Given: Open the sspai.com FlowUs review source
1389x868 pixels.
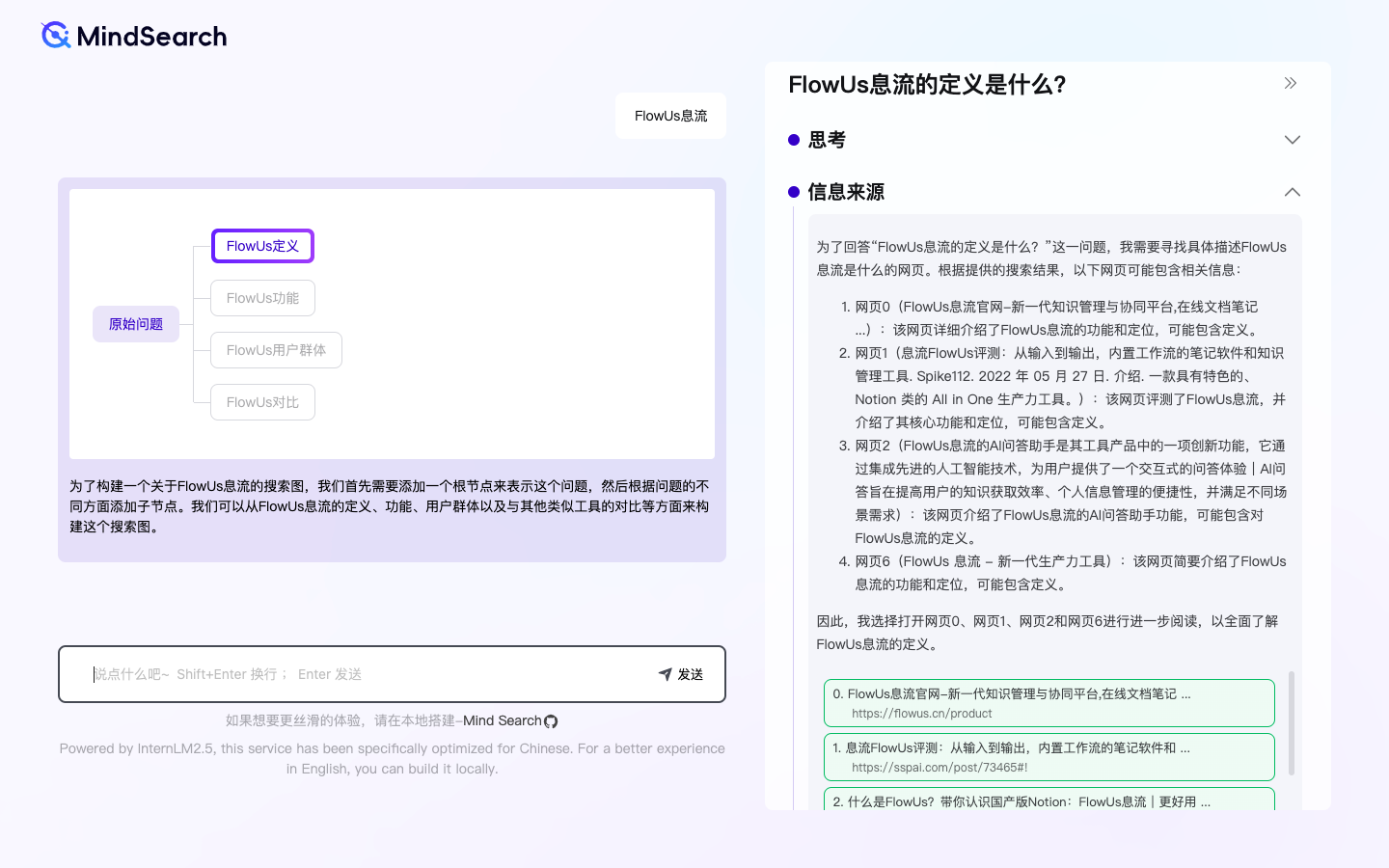Looking at the screenshot, I should tap(1049, 757).
